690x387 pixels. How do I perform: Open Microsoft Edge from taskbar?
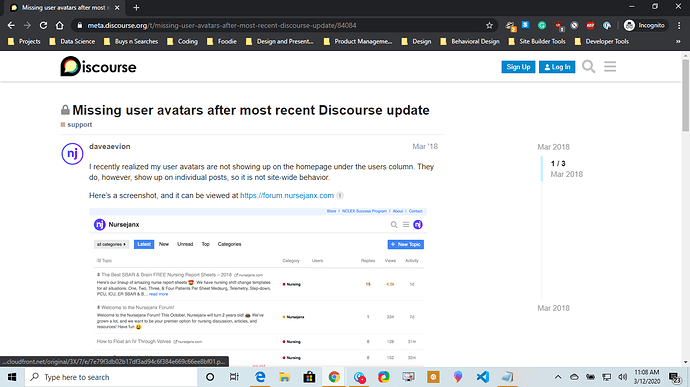[x=260, y=377]
